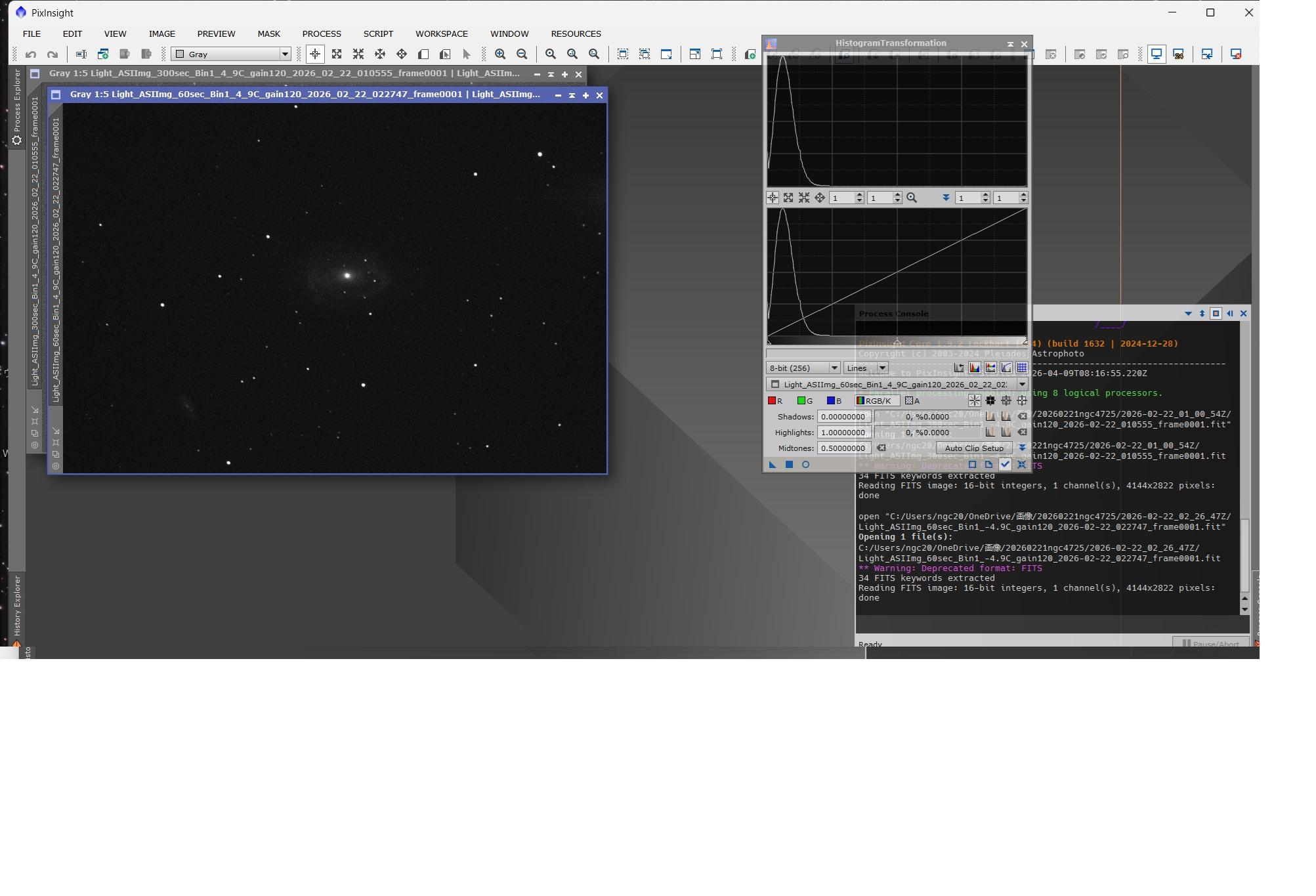Viewport: 1316px width, 896px height.
Task: Click the reset process icon in HistogramTransformation
Action: click(1021, 465)
